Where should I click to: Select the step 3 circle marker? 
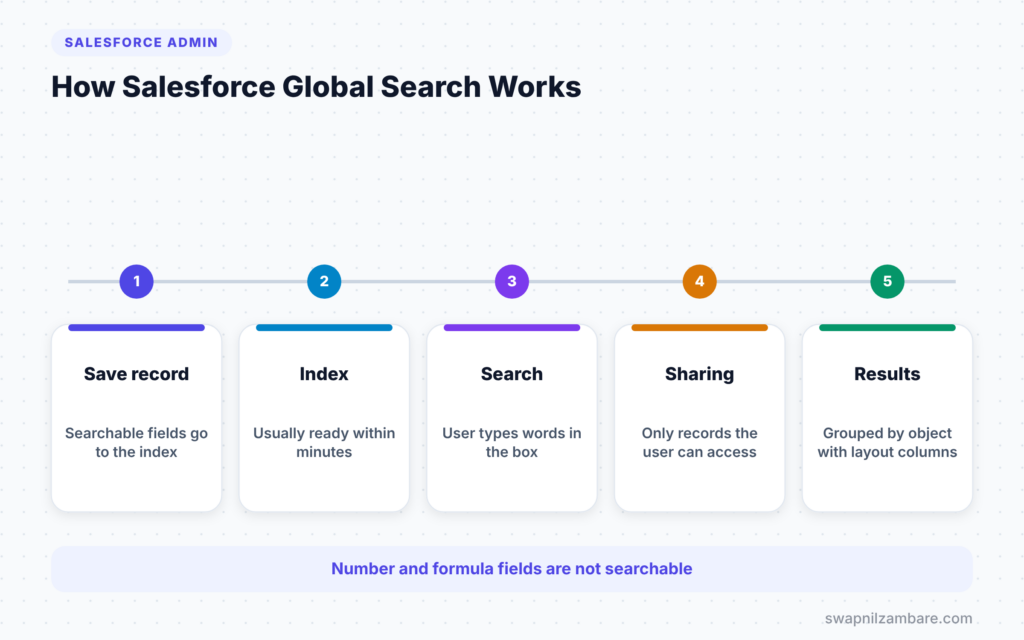click(x=512, y=281)
